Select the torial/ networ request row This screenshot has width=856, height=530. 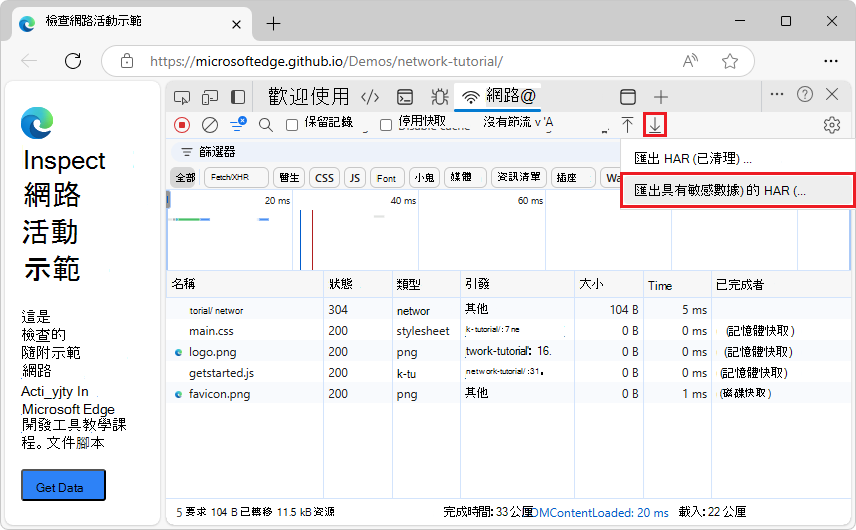pyautogui.click(x=508, y=310)
